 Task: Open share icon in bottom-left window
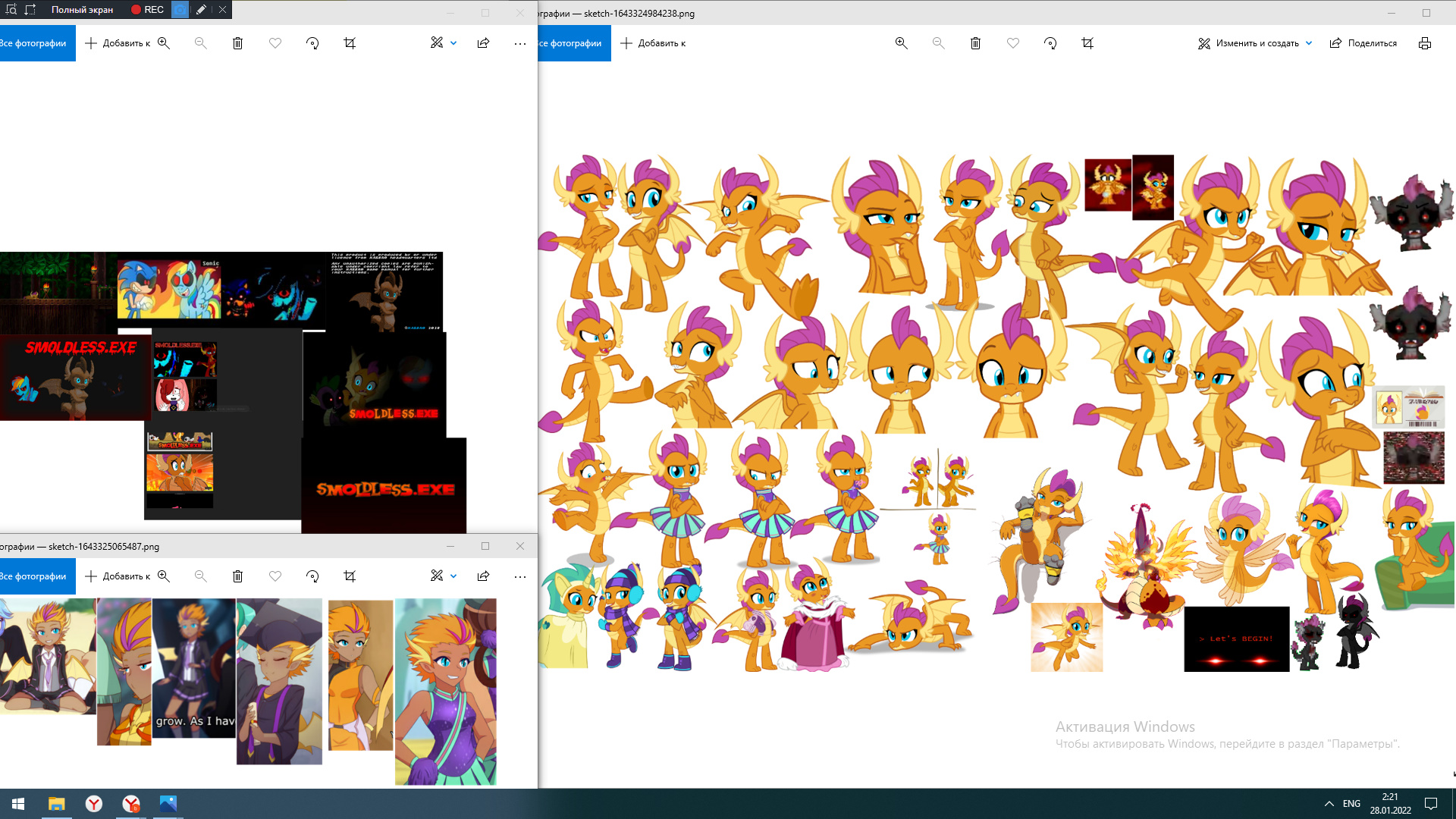[x=483, y=576]
